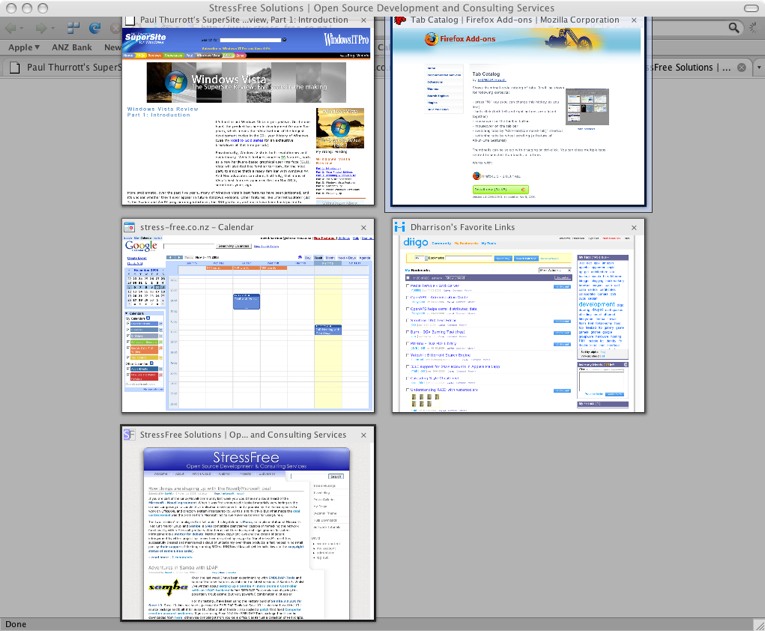Go back with the Back arrow button

pyautogui.click(x=11, y=28)
